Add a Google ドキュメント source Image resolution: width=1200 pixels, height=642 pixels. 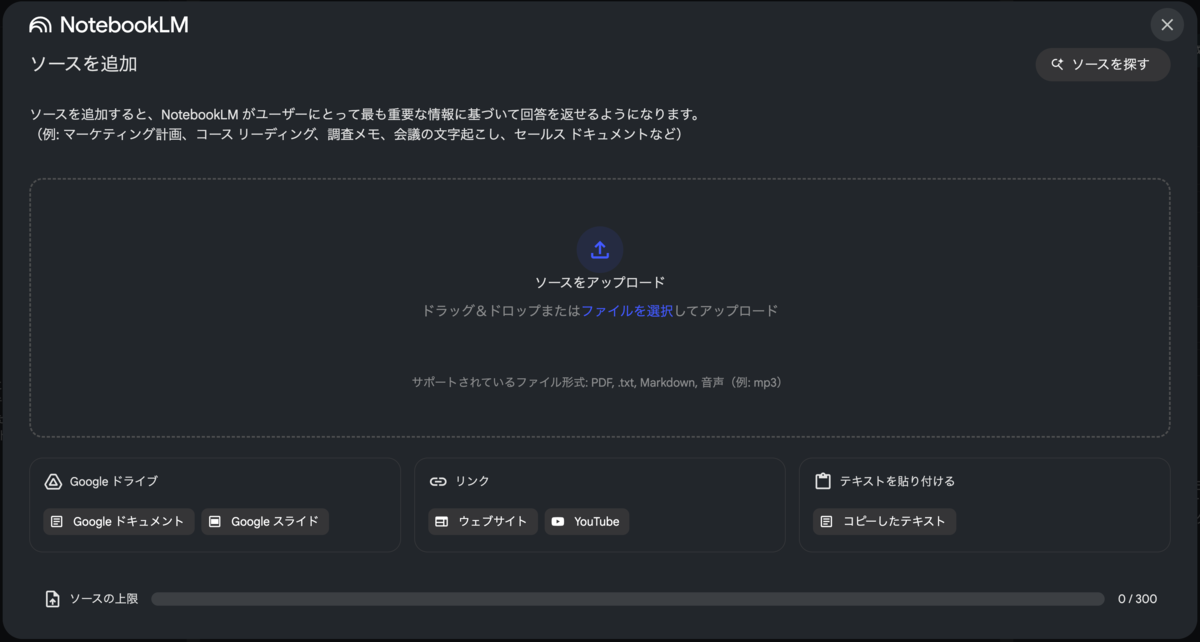pyautogui.click(x=119, y=521)
